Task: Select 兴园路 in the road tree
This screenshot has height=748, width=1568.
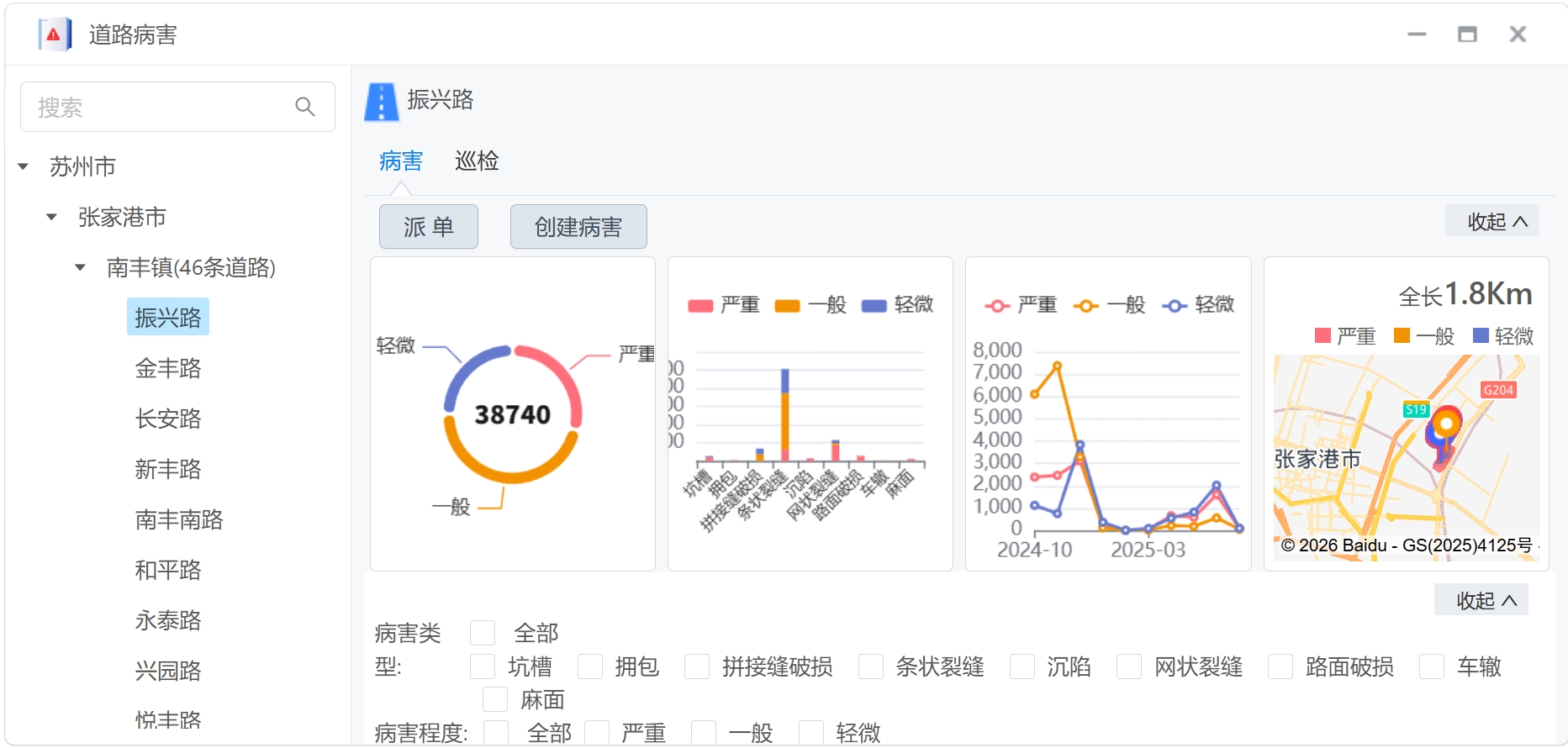Action: coord(168,671)
